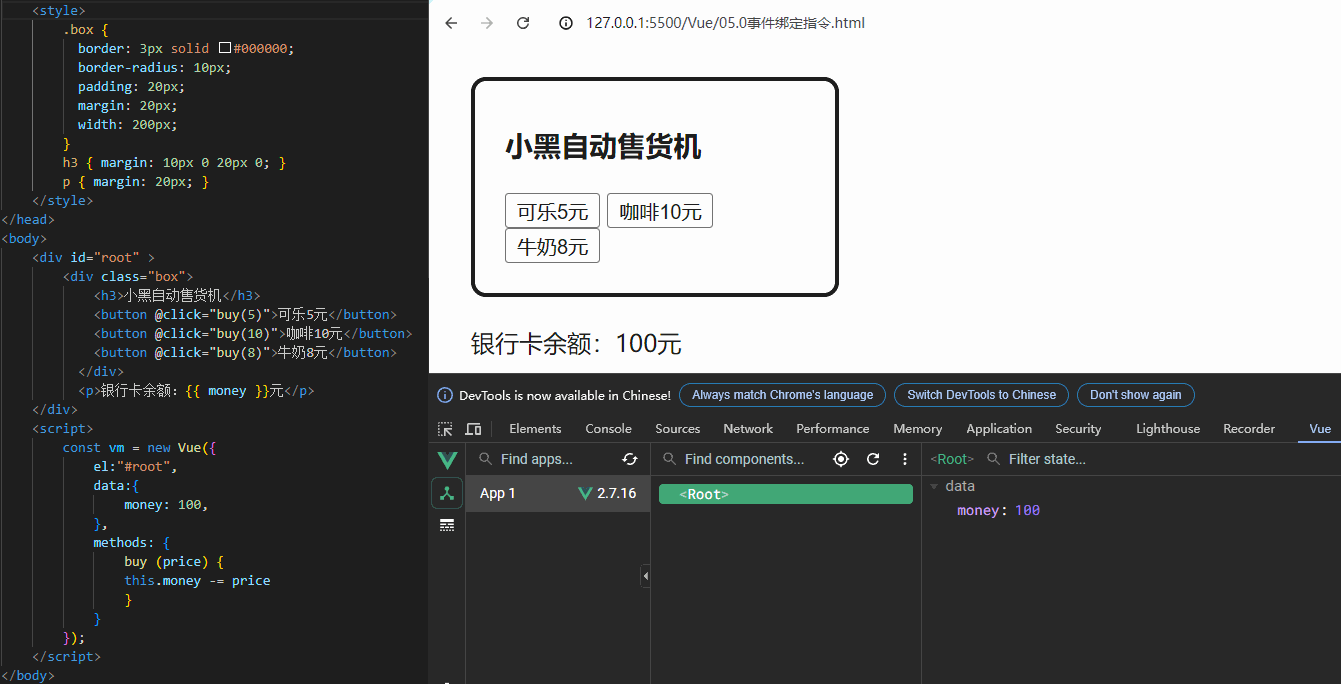Screen dimensions: 1341x684
Task: Click money: 100 line in code editor
Action: tap(166, 505)
